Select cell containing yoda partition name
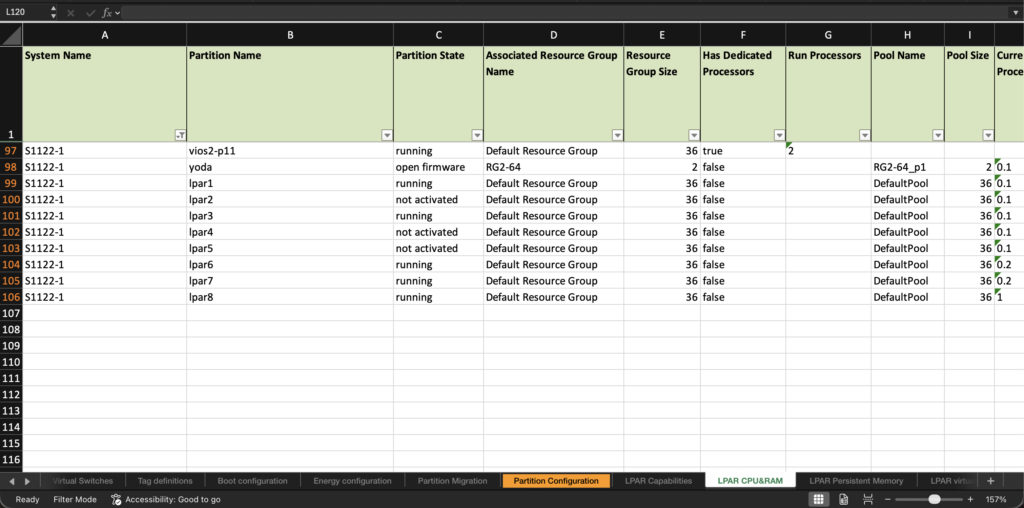Image resolution: width=1024 pixels, height=508 pixels. tap(289, 167)
